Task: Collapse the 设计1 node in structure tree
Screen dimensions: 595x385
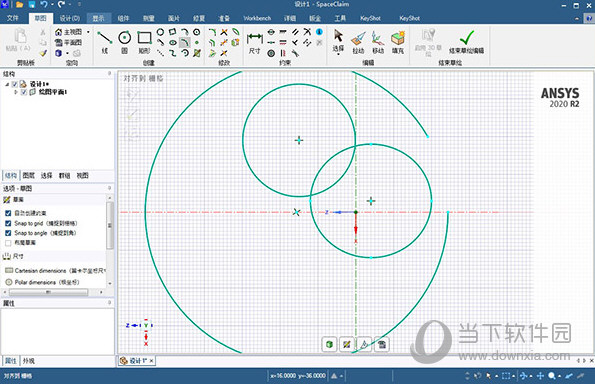Action: [x=7, y=84]
